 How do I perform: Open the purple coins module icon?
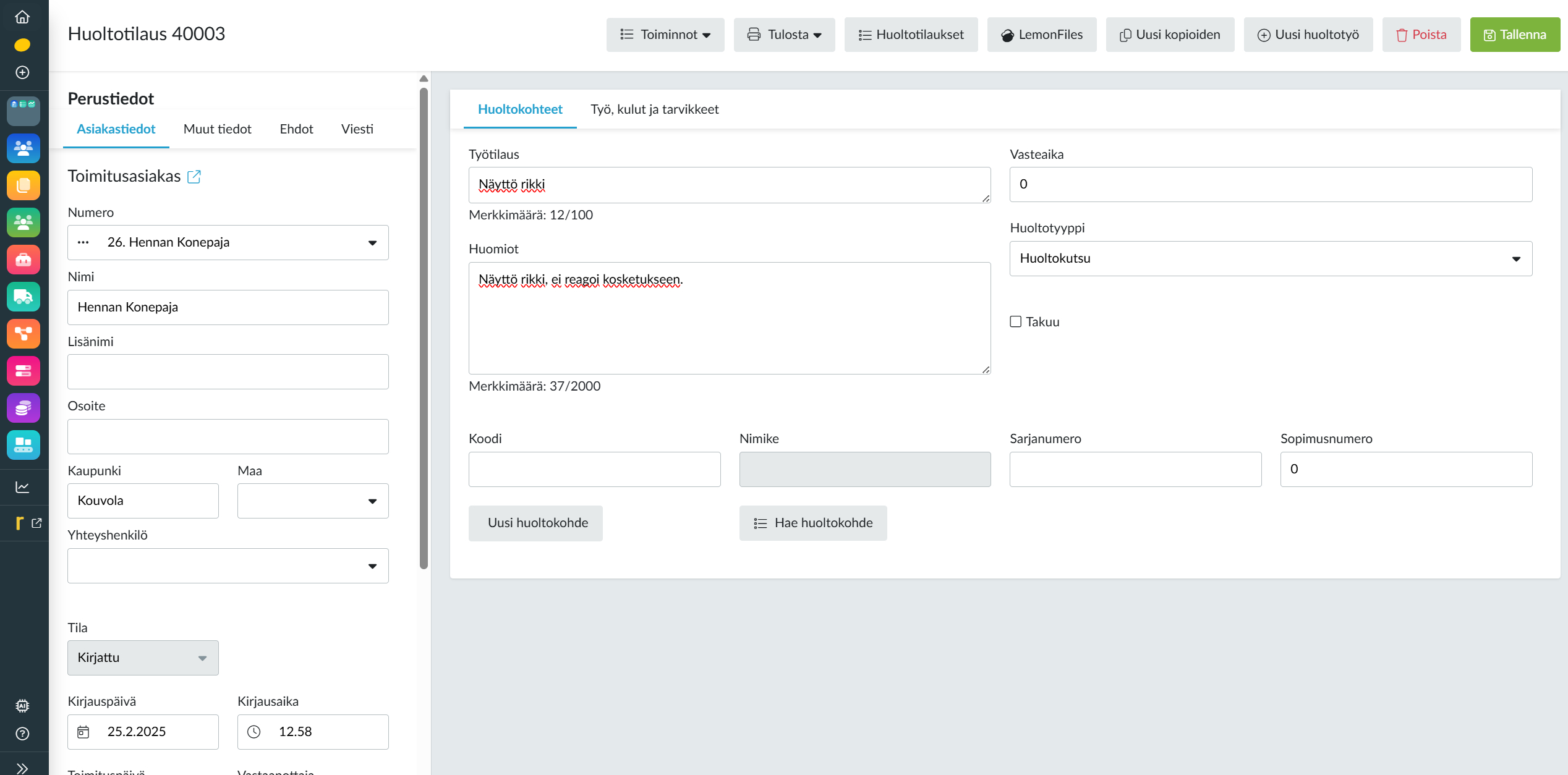[x=23, y=408]
